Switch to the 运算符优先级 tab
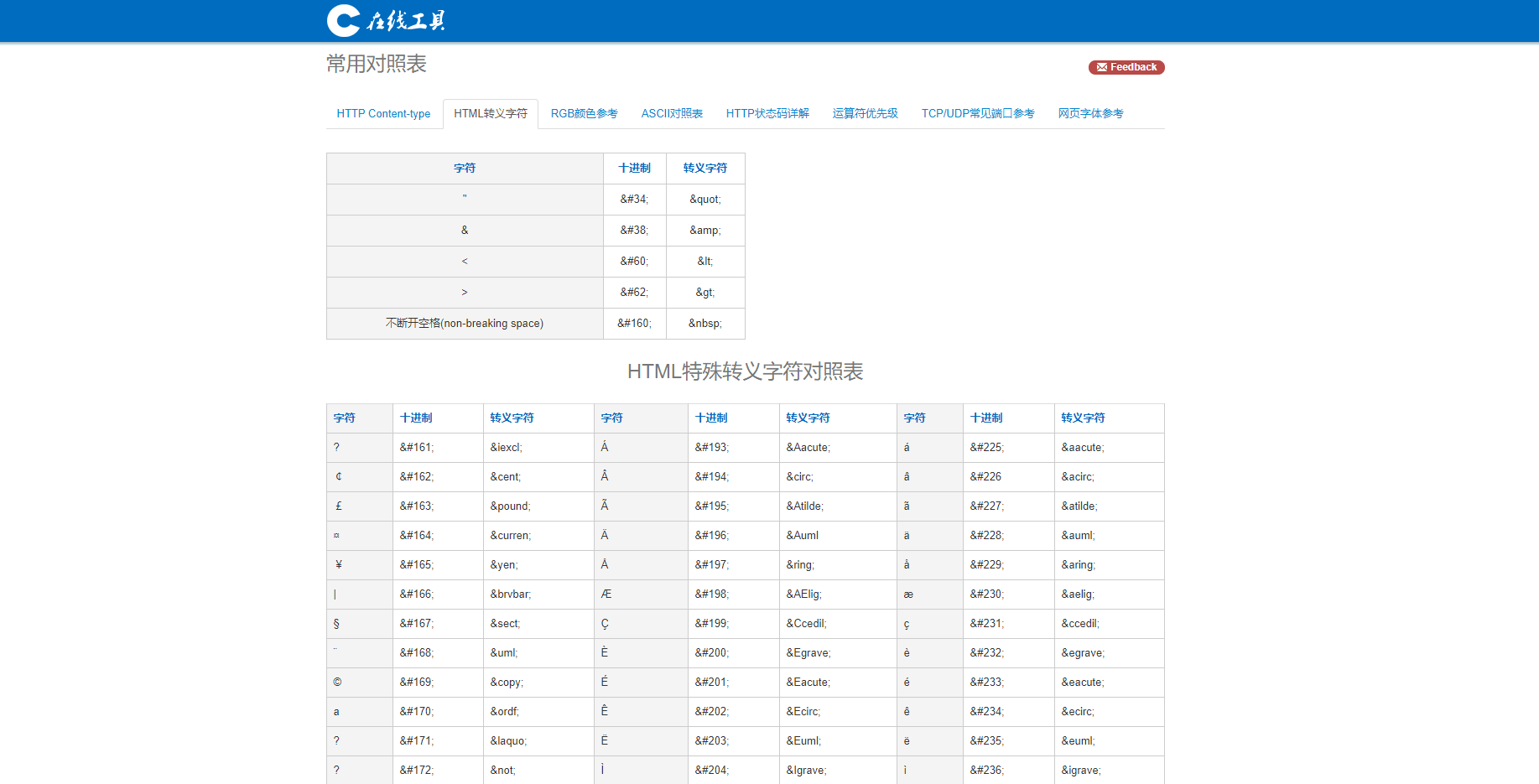Image resolution: width=1539 pixels, height=784 pixels. (x=865, y=113)
